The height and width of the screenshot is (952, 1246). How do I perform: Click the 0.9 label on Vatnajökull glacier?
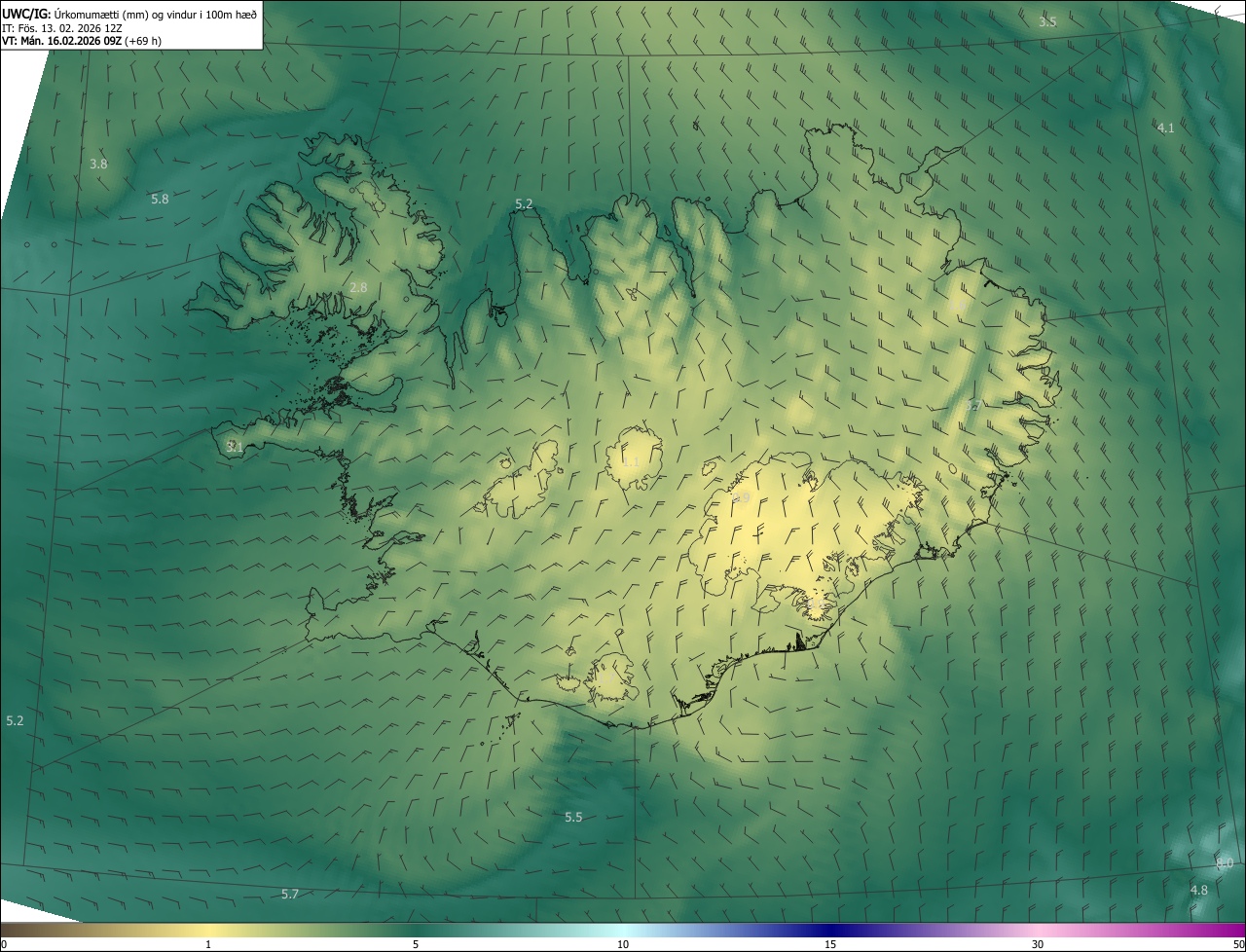pyautogui.click(x=742, y=498)
